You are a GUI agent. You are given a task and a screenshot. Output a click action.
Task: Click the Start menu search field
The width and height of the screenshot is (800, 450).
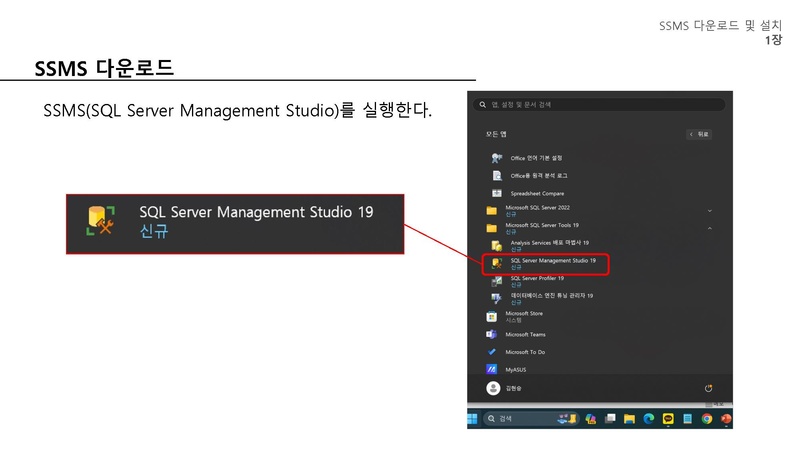(600, 104)
